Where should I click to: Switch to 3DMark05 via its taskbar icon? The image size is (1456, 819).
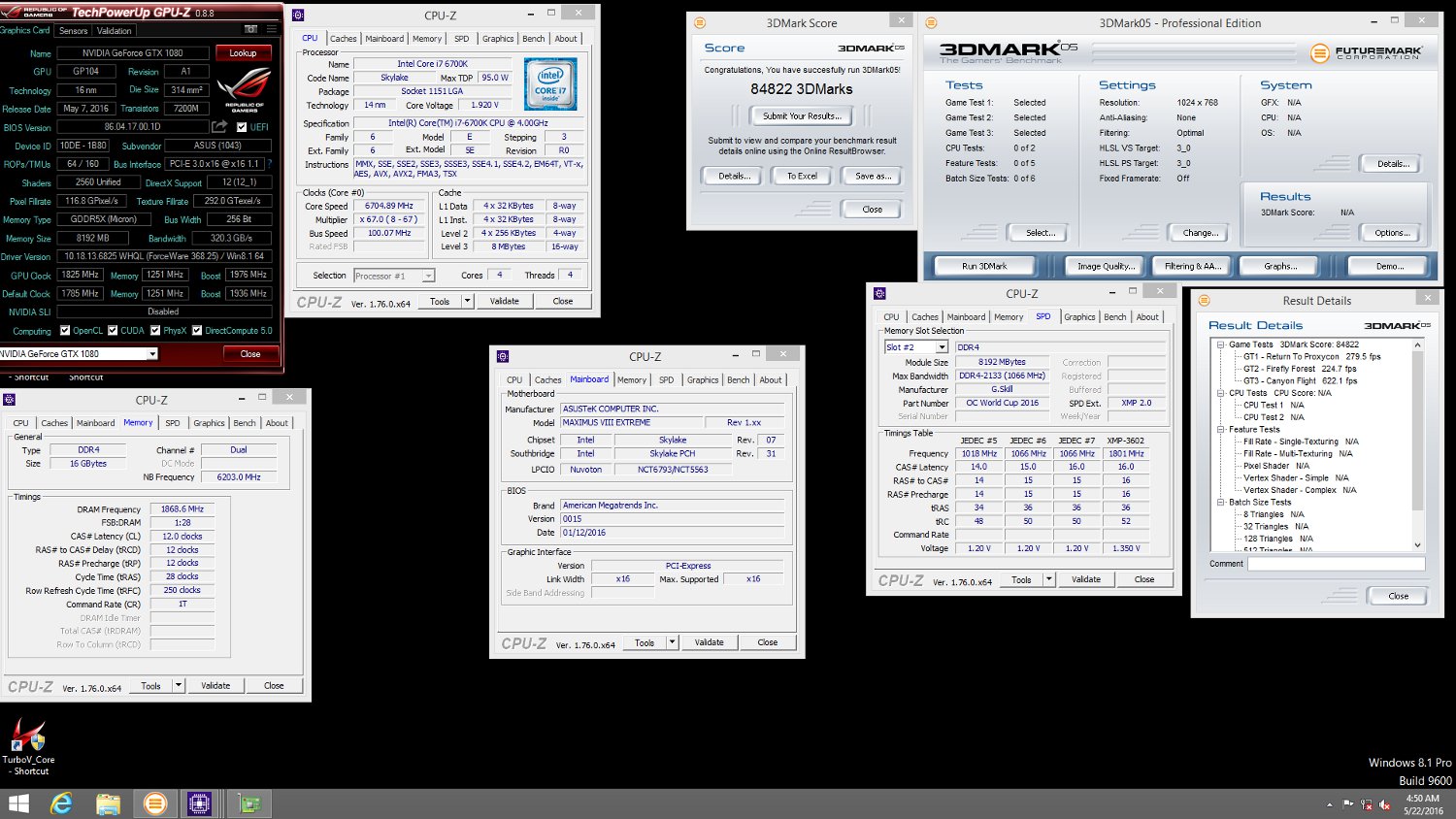154,803
